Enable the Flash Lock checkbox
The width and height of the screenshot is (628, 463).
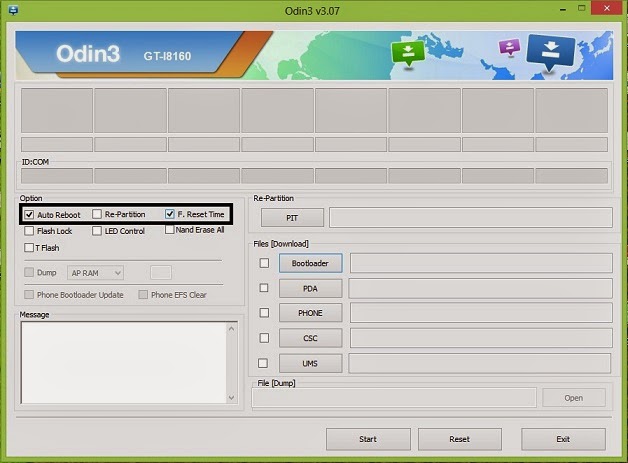[x=29, y=231]
